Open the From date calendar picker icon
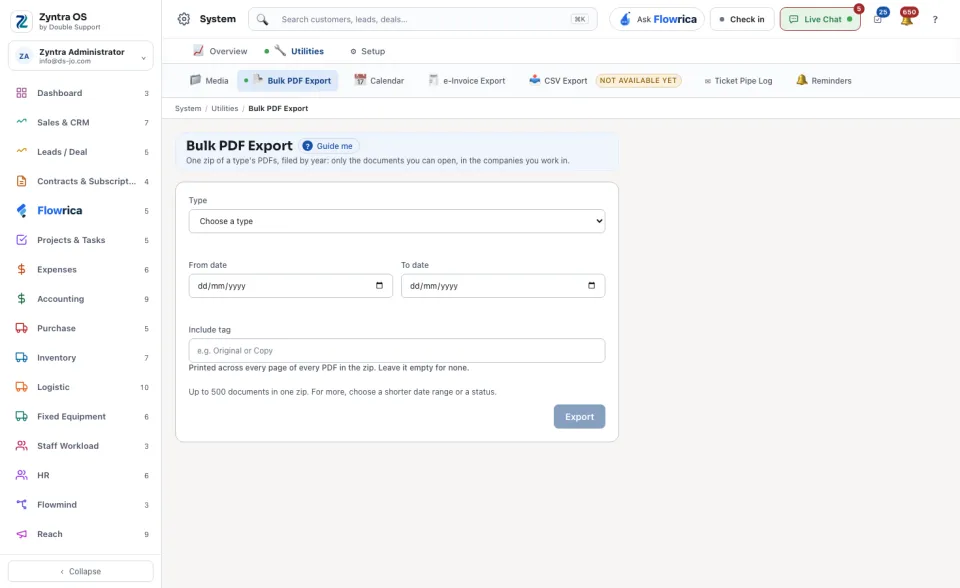The height and width of the screenshot is (588, 960). 379,285
